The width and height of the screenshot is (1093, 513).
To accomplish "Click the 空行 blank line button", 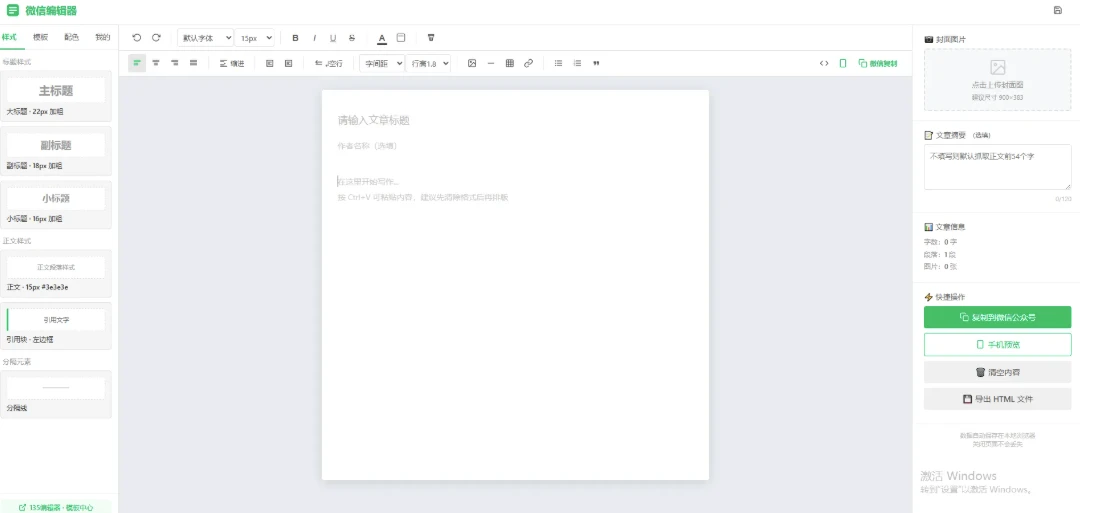I will click(329, 63).
